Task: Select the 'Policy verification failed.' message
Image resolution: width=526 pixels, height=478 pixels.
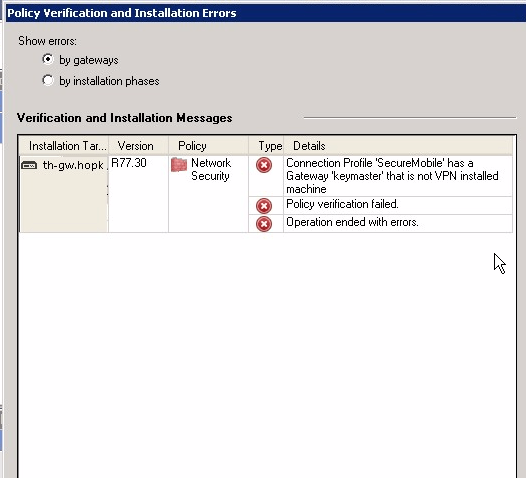Action: click(x=398, y=205)
